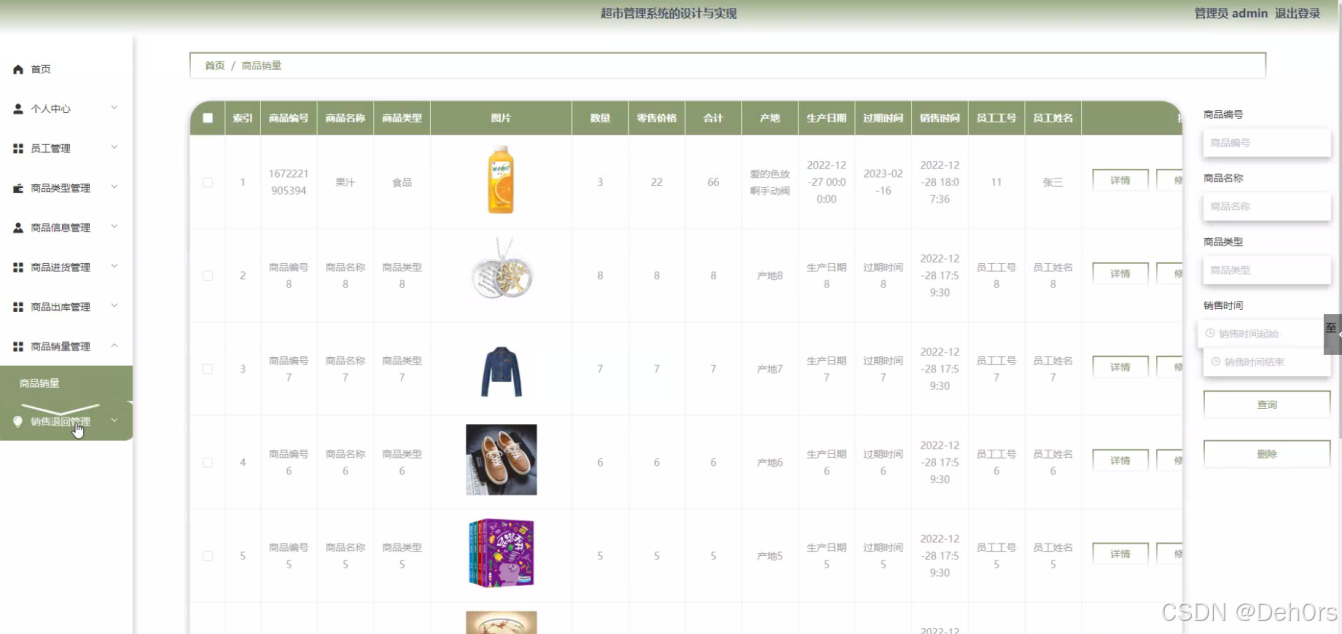Expand the 个人中心 menu chevron

point(114,107)
